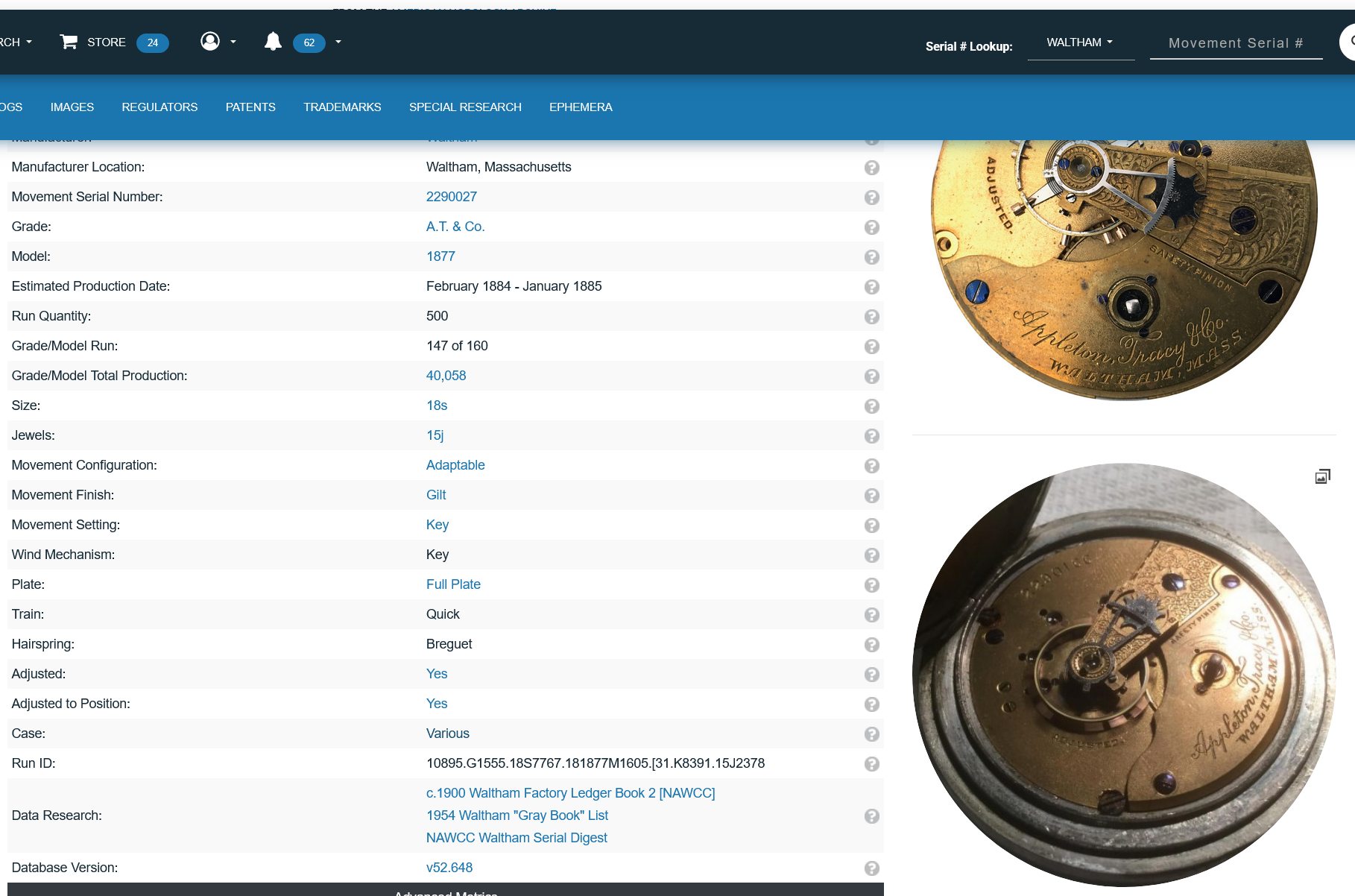Open Waltham Factory Ledger Book 2 link
The height and width of the screenshot is (896, 1355).
570,793
